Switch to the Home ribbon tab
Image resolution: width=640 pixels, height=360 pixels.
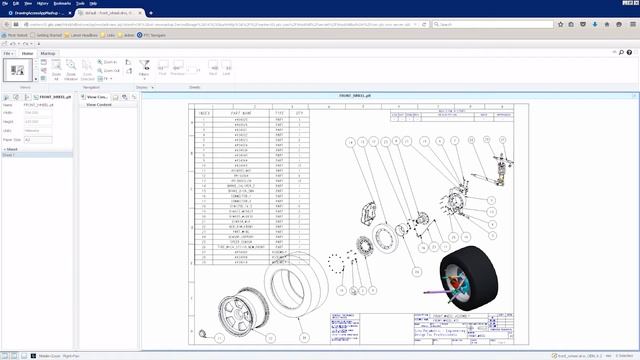pyautogui.click(x=27, y=53)
